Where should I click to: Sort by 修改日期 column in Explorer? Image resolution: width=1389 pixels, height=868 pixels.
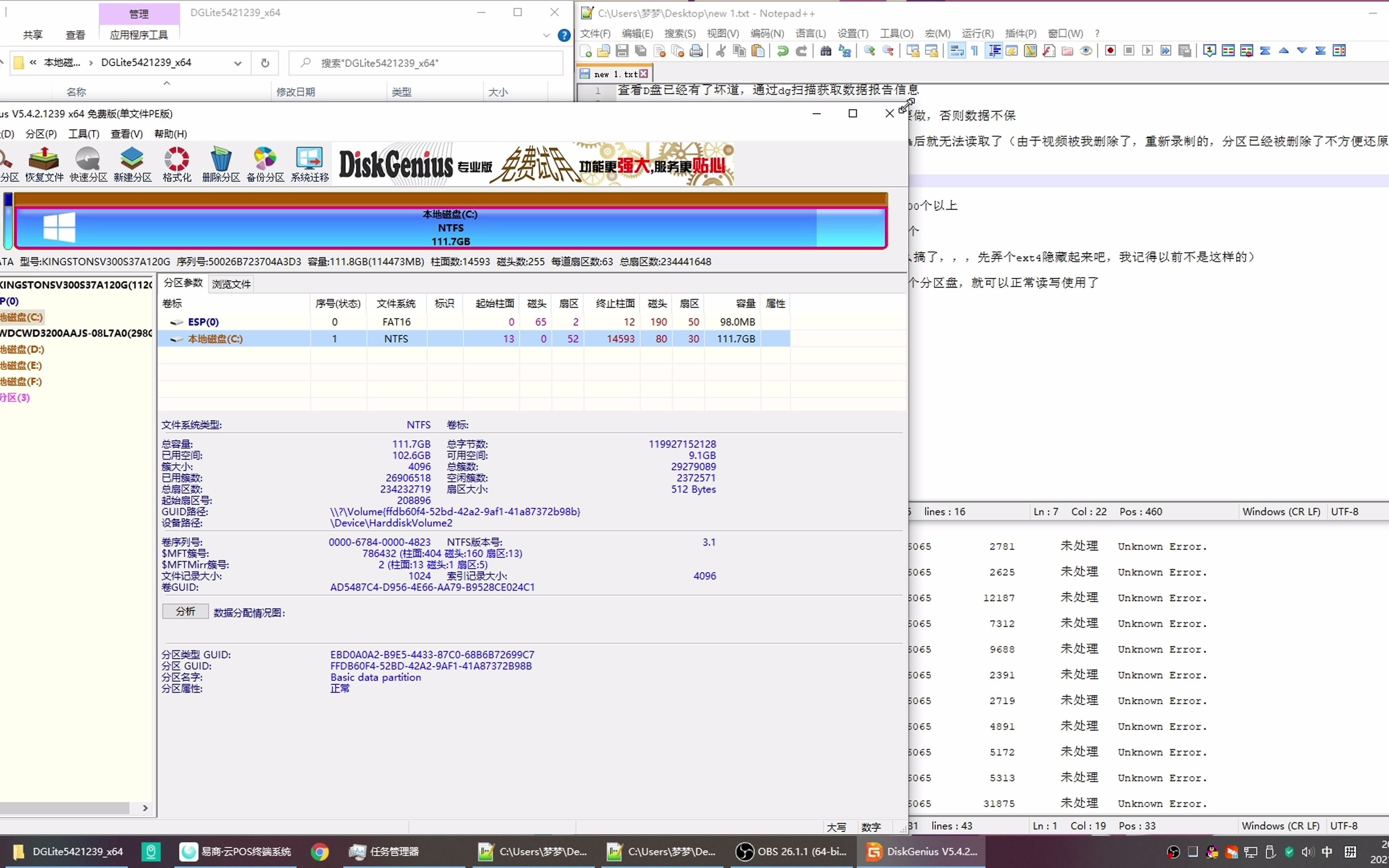pos(295,92)
